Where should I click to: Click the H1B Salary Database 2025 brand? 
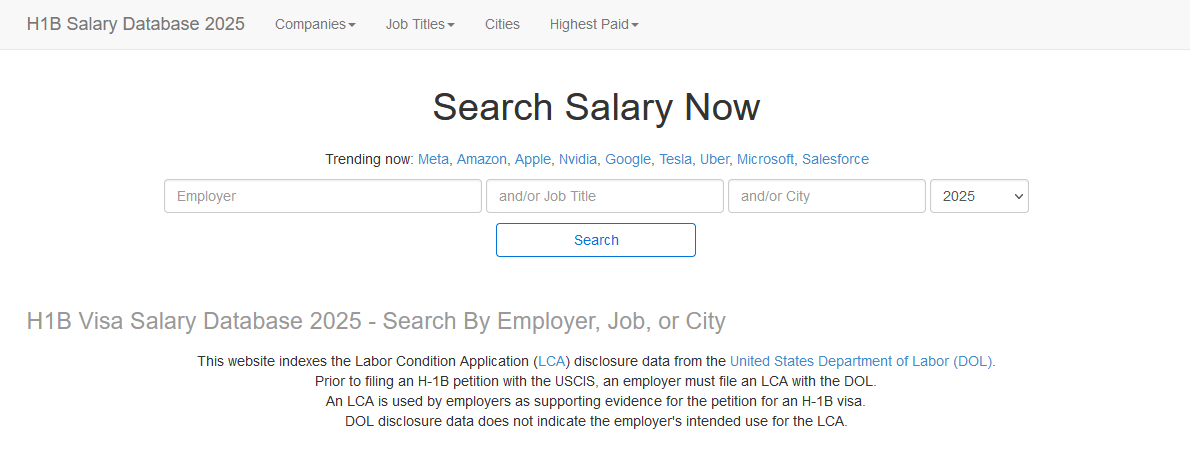pyautogui.click(x=136, y=24)
